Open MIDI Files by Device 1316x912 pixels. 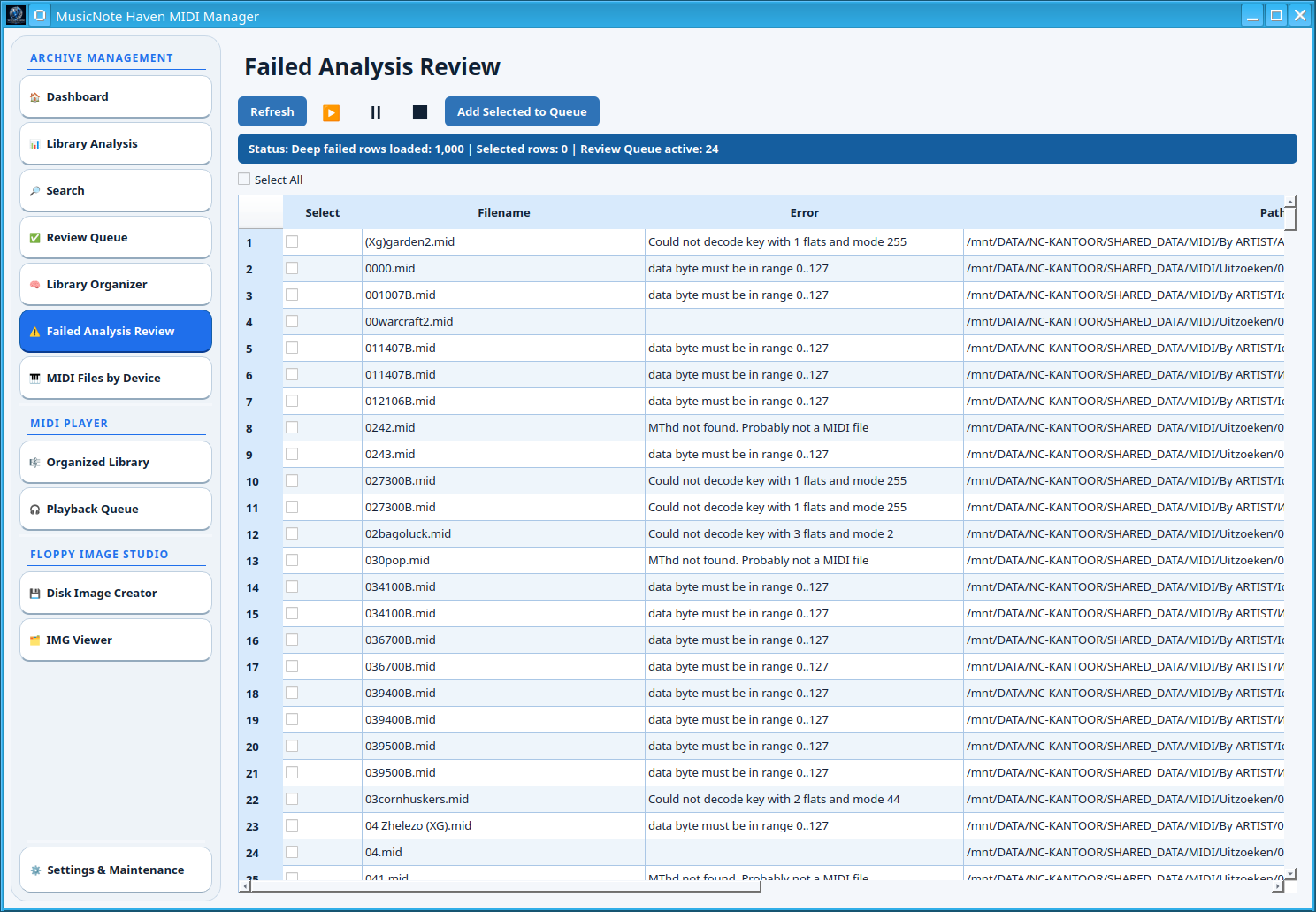pyautogui.click(x=116, y=379)
